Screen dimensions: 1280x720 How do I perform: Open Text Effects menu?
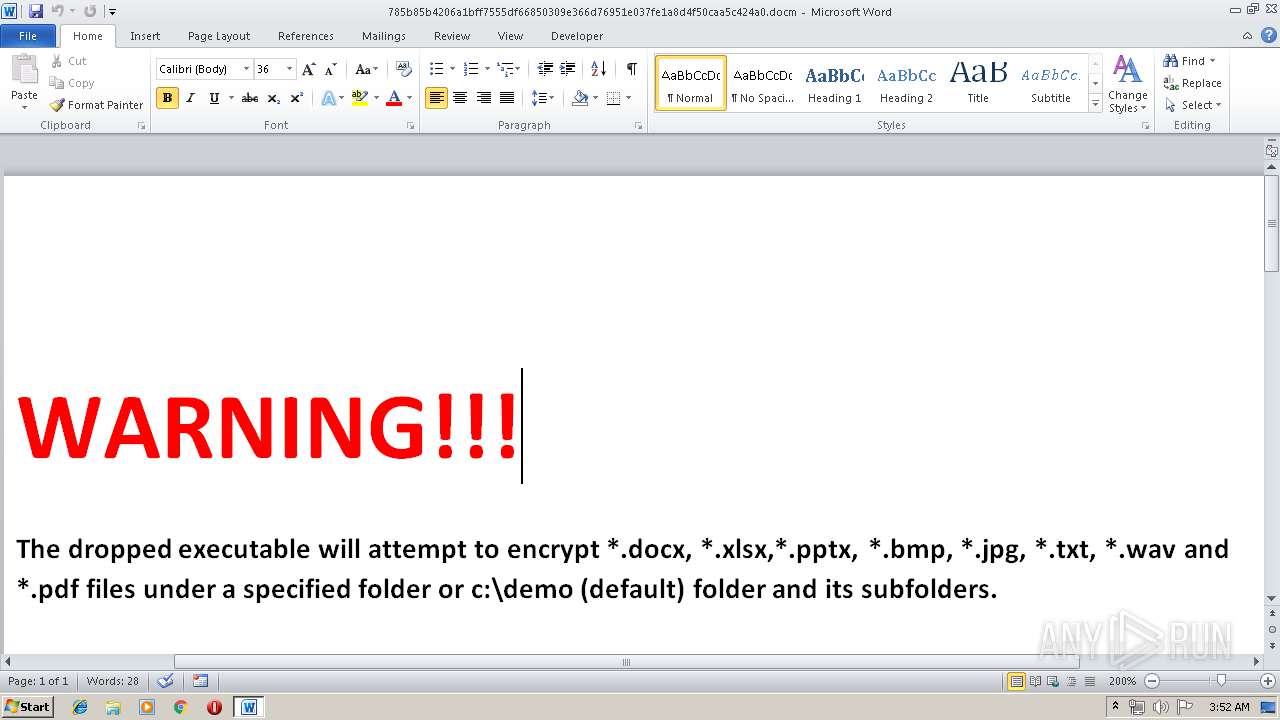click(332, 98)
